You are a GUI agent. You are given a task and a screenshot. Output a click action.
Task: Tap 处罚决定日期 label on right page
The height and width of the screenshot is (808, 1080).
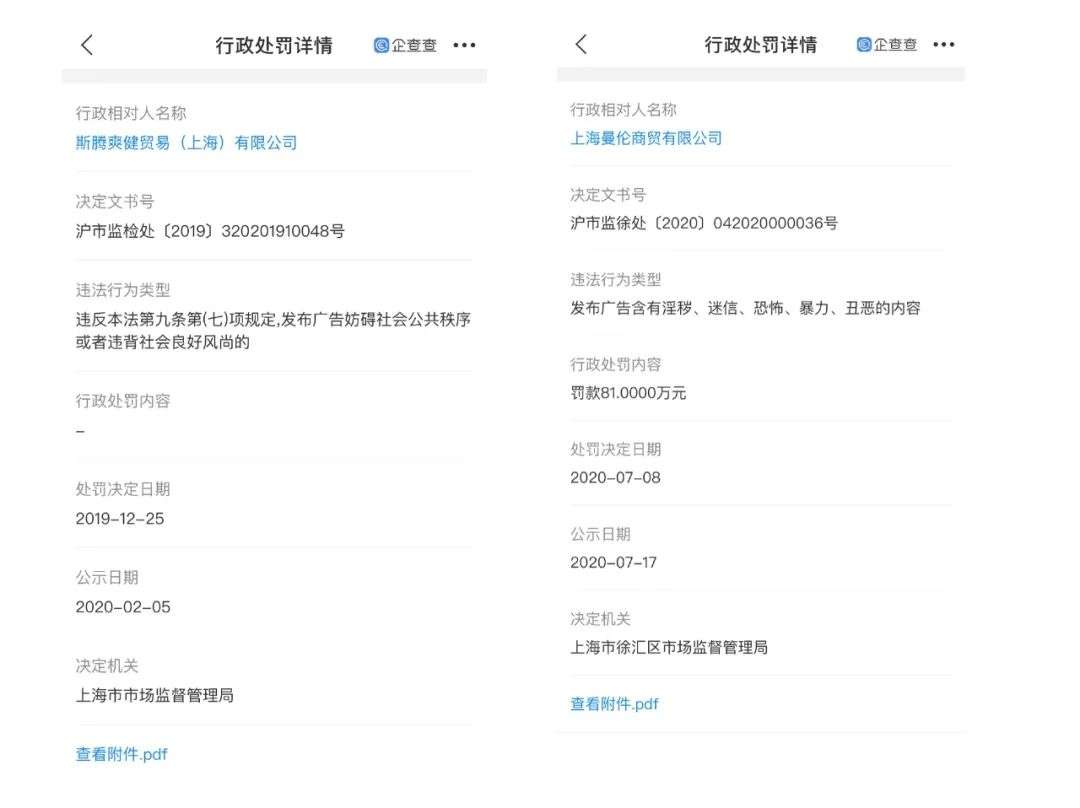click(616, 449)
